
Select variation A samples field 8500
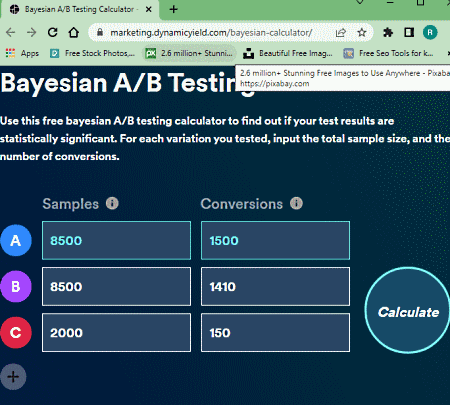(x=116, y=240)
